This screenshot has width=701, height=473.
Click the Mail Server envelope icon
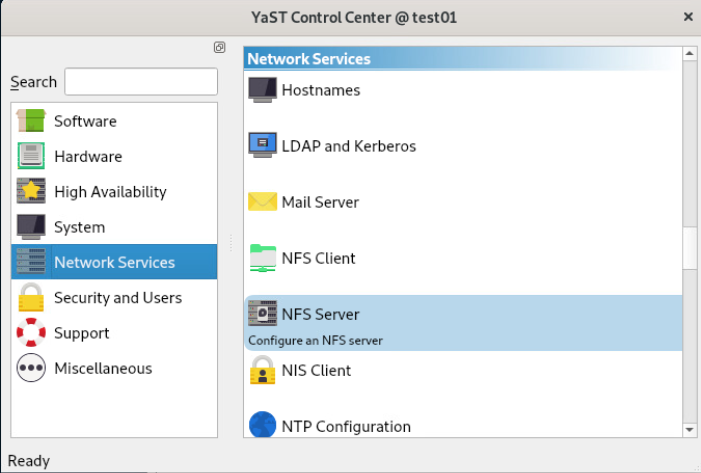click(x=262, y=202)
